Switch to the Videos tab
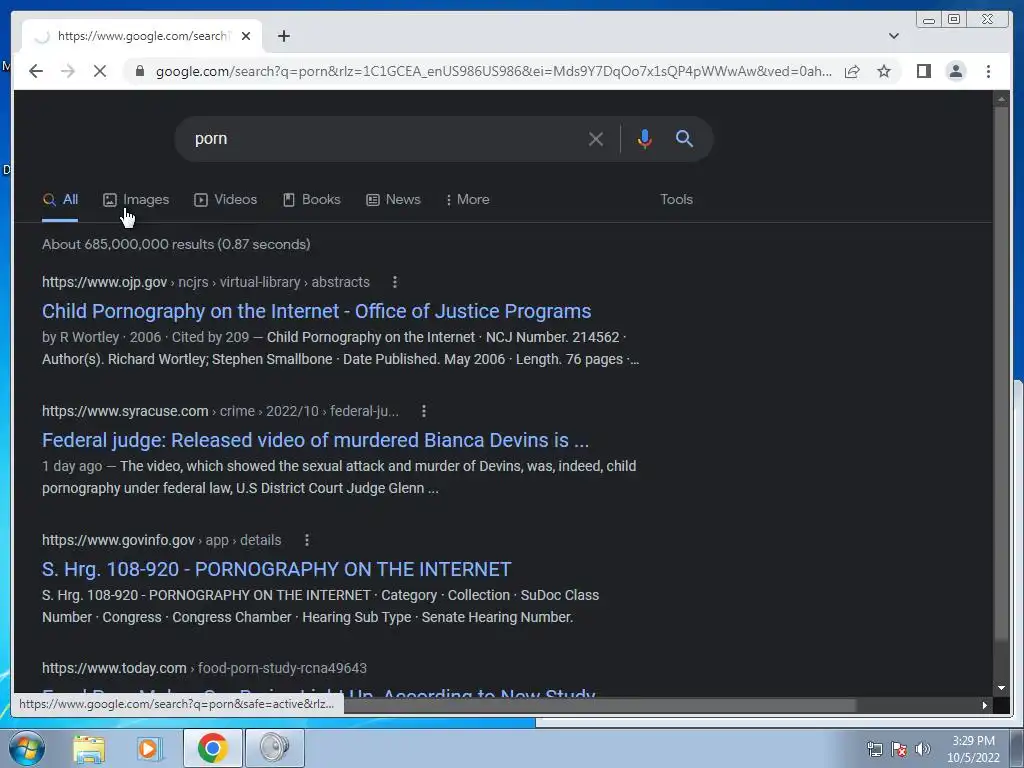The image size is (1024, 768). pos(225,200)
